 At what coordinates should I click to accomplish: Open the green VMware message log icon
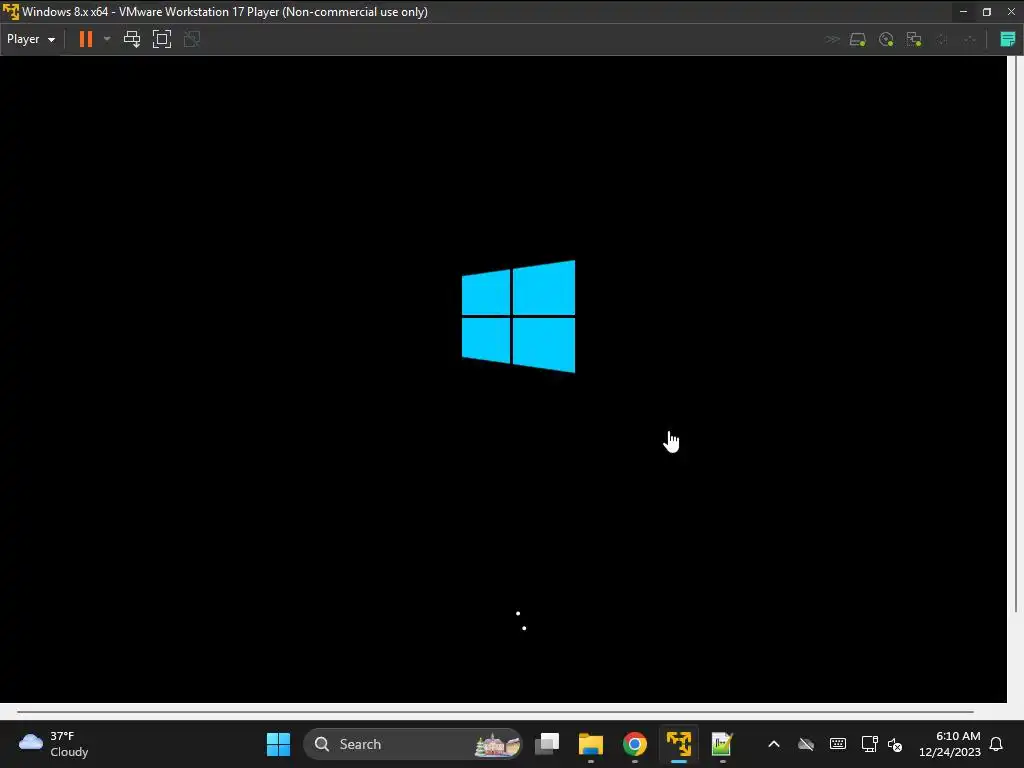pos(1008,39)
